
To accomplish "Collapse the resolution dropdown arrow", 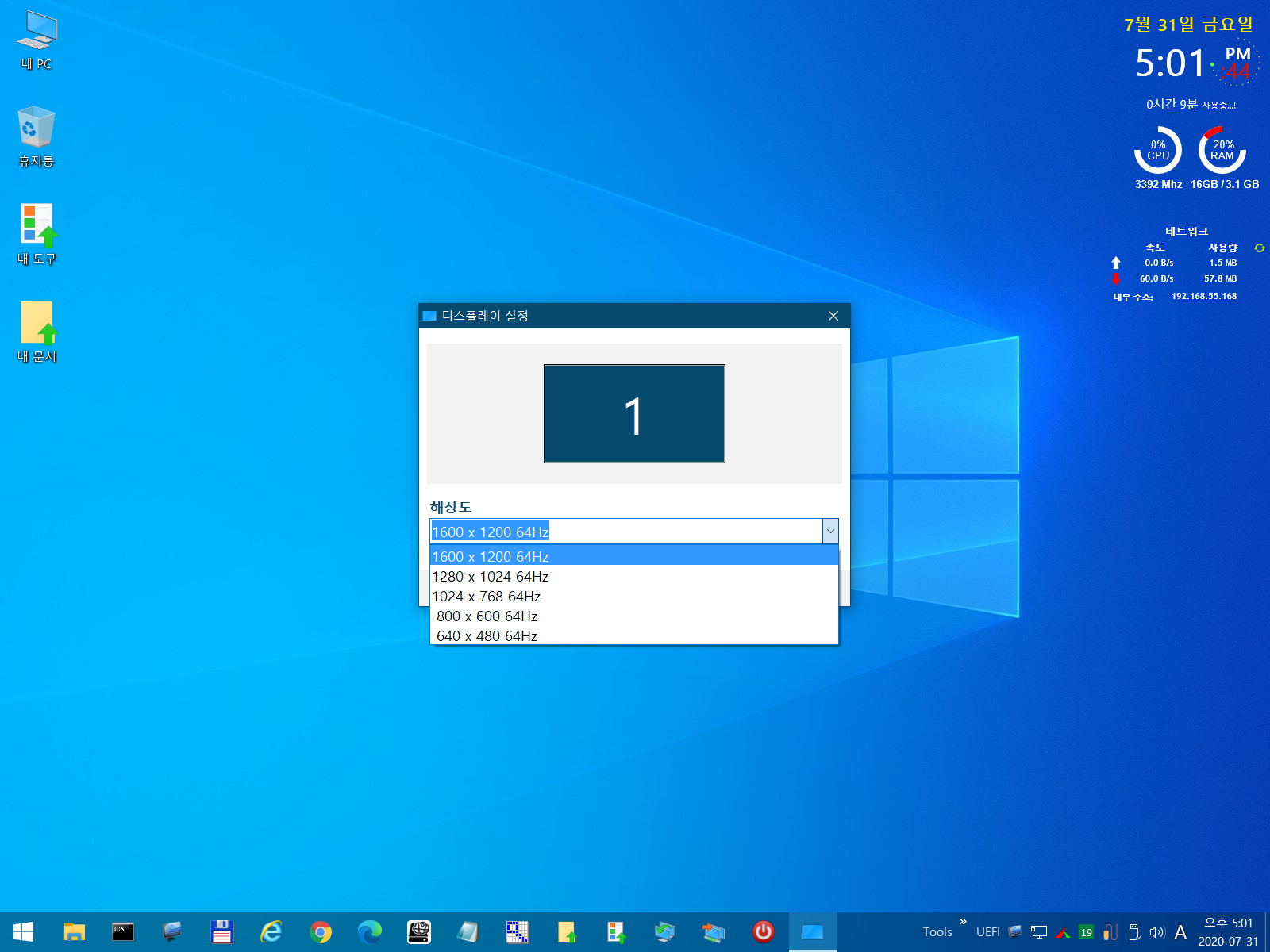I will [x=830, y=532].
